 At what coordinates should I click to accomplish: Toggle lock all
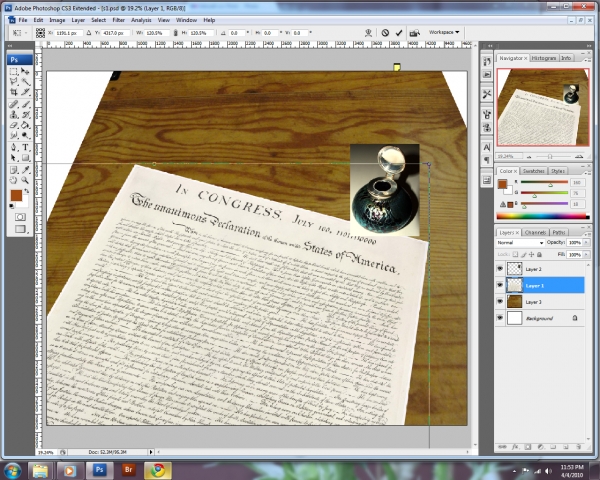540,255
